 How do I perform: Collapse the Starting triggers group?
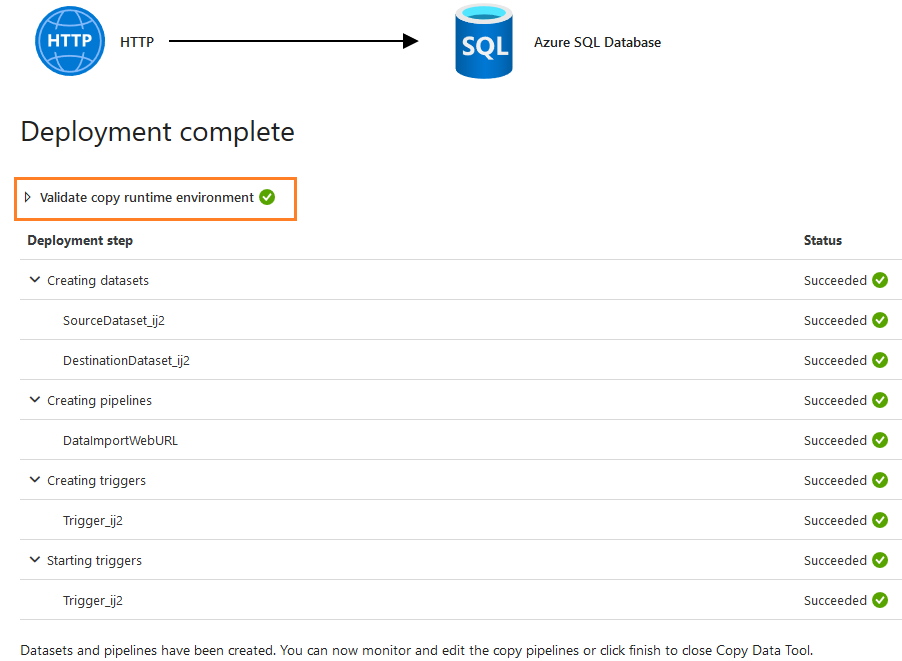tap(35, 561)
